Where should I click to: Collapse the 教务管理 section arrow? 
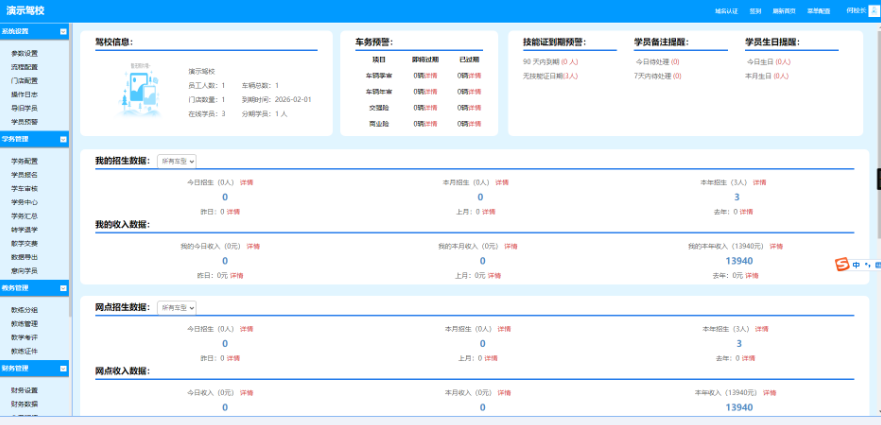coord(63,288)
